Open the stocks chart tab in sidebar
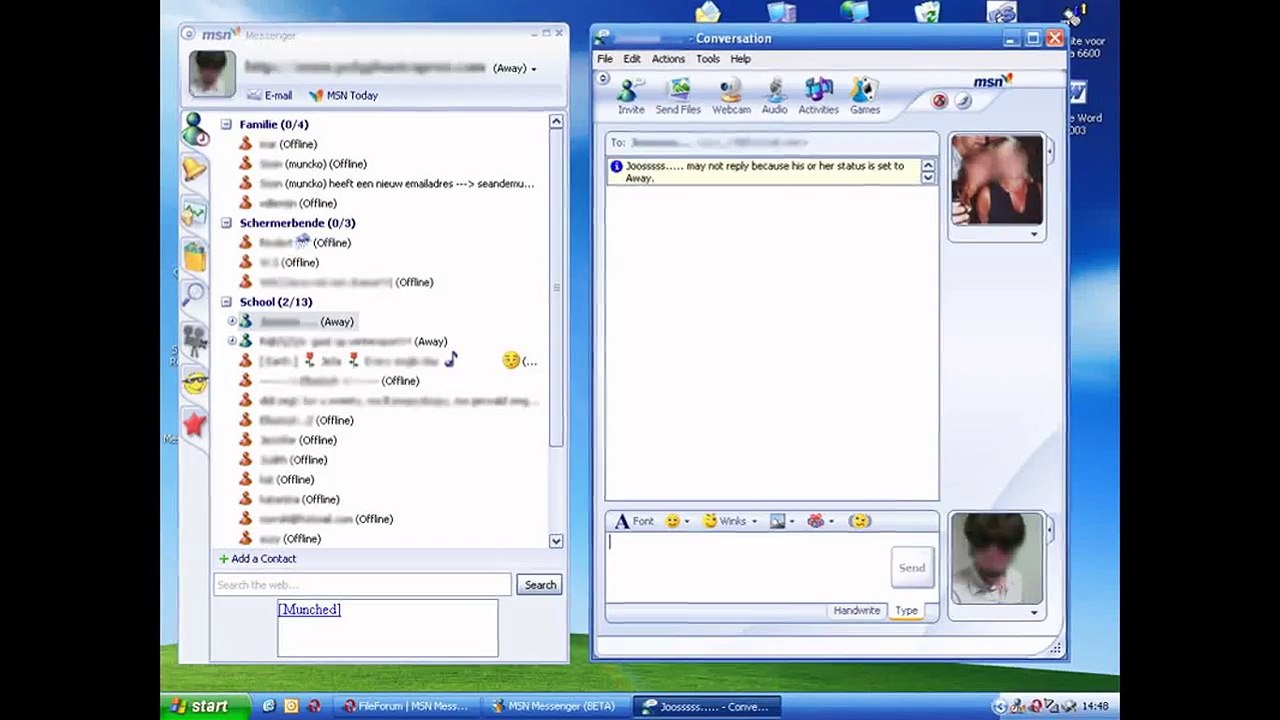Image resolution: width=1280 pixels, height=720 pixels. click(x=194, y=213)
